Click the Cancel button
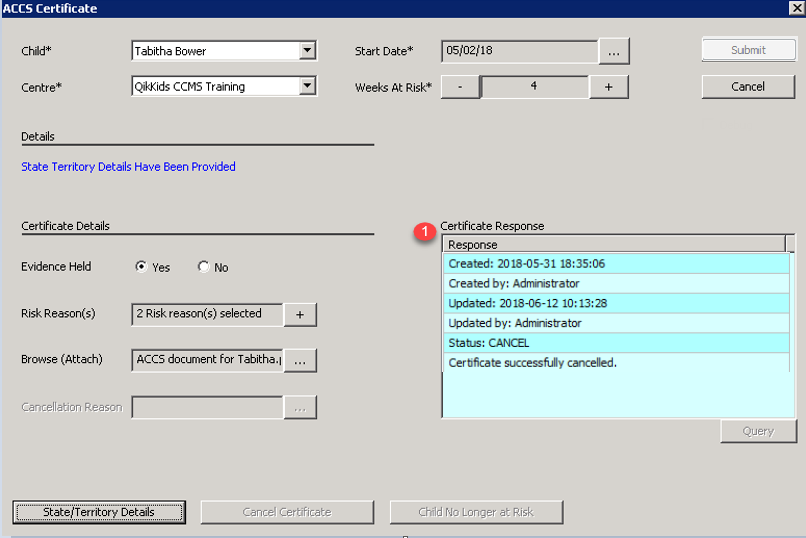This screenshot has height=538, width=806. (x=748, y=87)
